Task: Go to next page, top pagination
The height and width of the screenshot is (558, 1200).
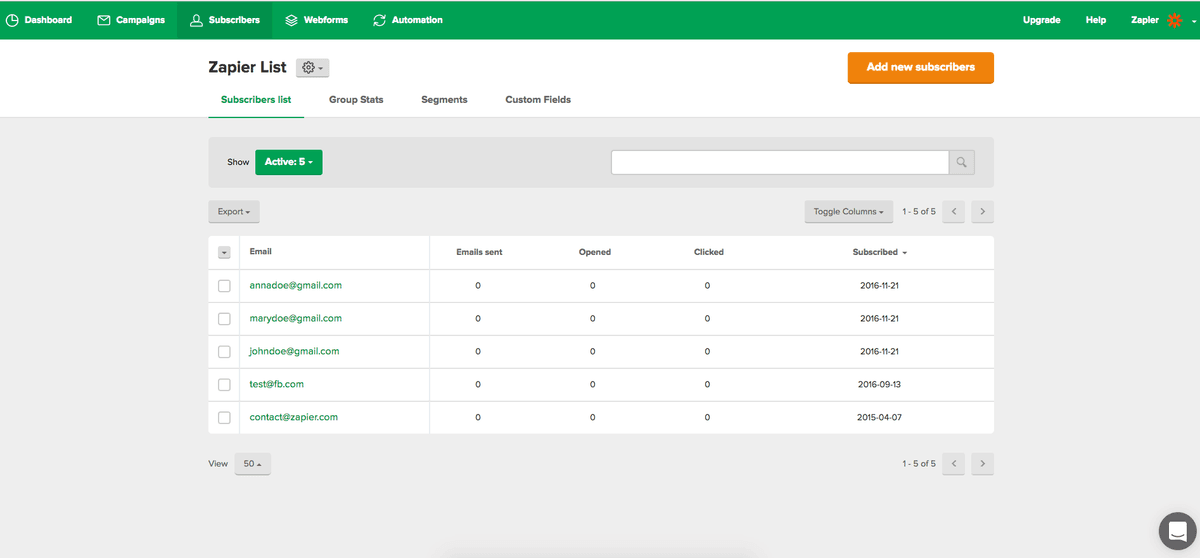Action: pos(983,212)
